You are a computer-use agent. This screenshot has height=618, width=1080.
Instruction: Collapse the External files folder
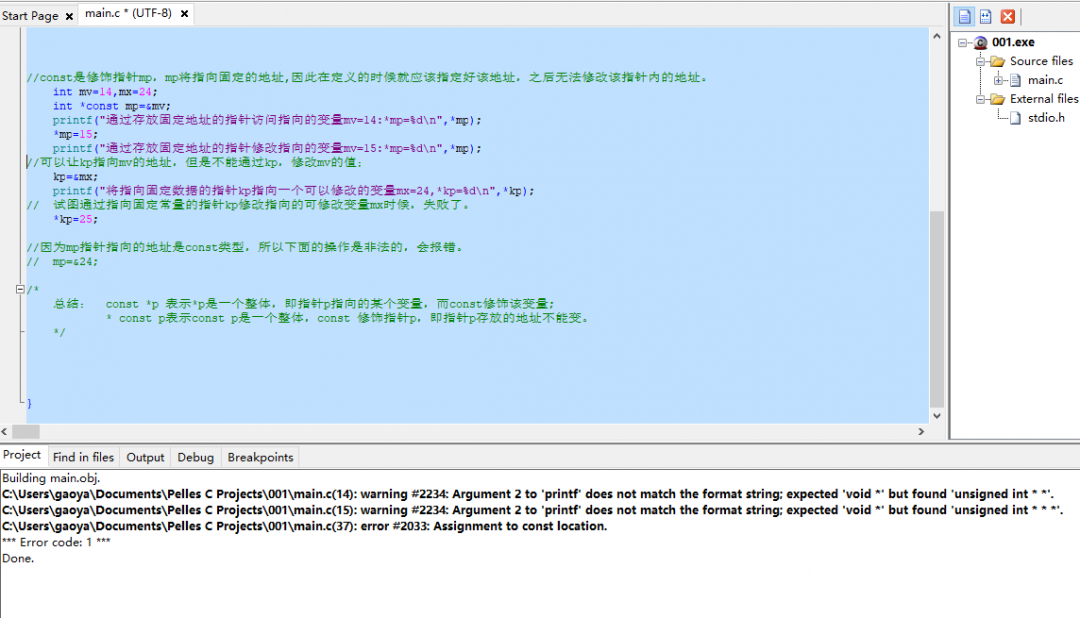click(980, 99)
